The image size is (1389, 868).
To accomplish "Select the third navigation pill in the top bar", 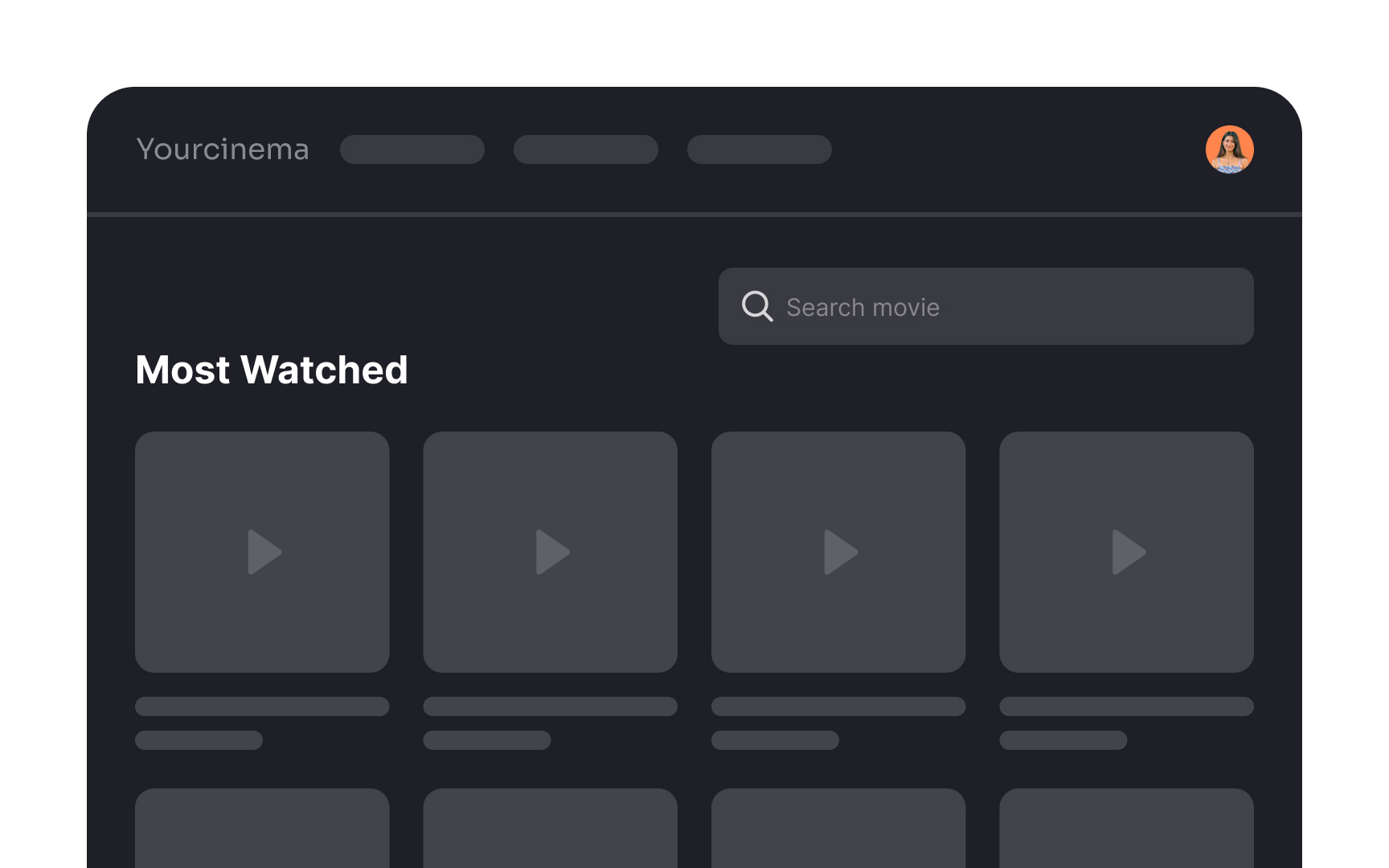I will point(759,149).
